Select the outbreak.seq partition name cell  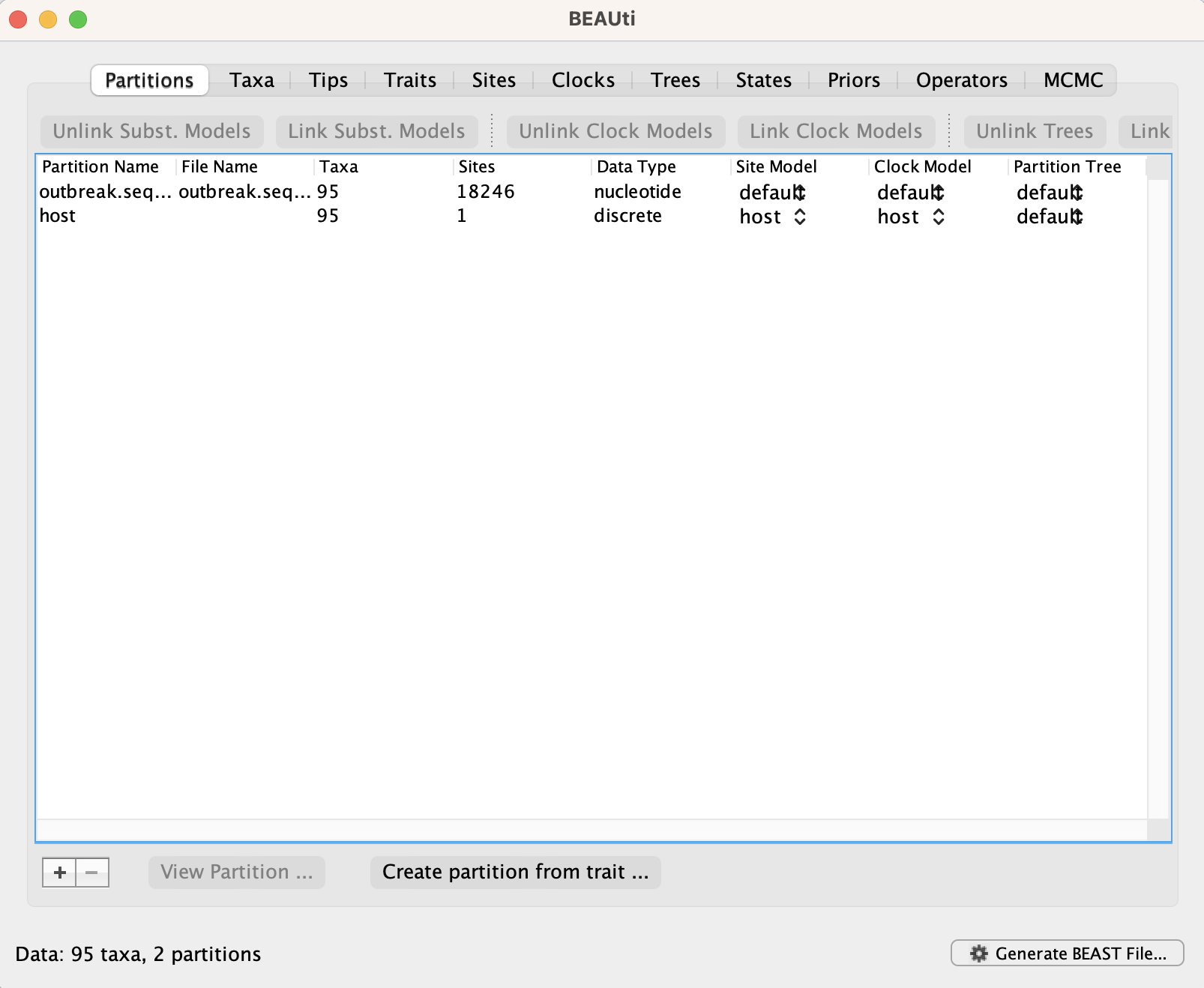[106, 192]
